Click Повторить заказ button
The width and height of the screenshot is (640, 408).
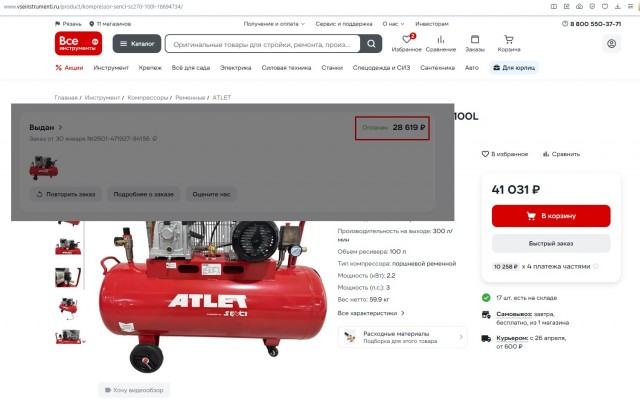pos(66,194)
